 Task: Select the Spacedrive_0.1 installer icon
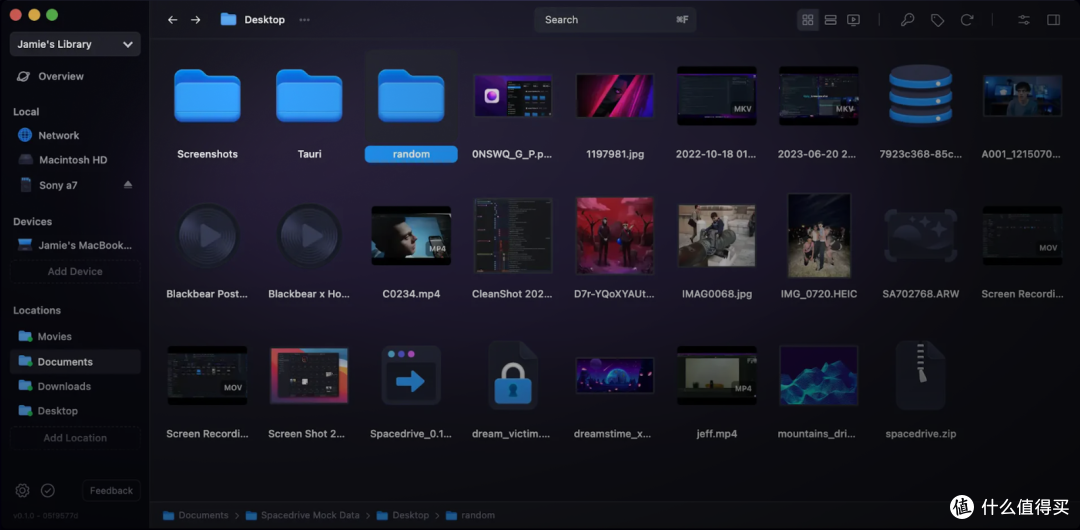411,375
